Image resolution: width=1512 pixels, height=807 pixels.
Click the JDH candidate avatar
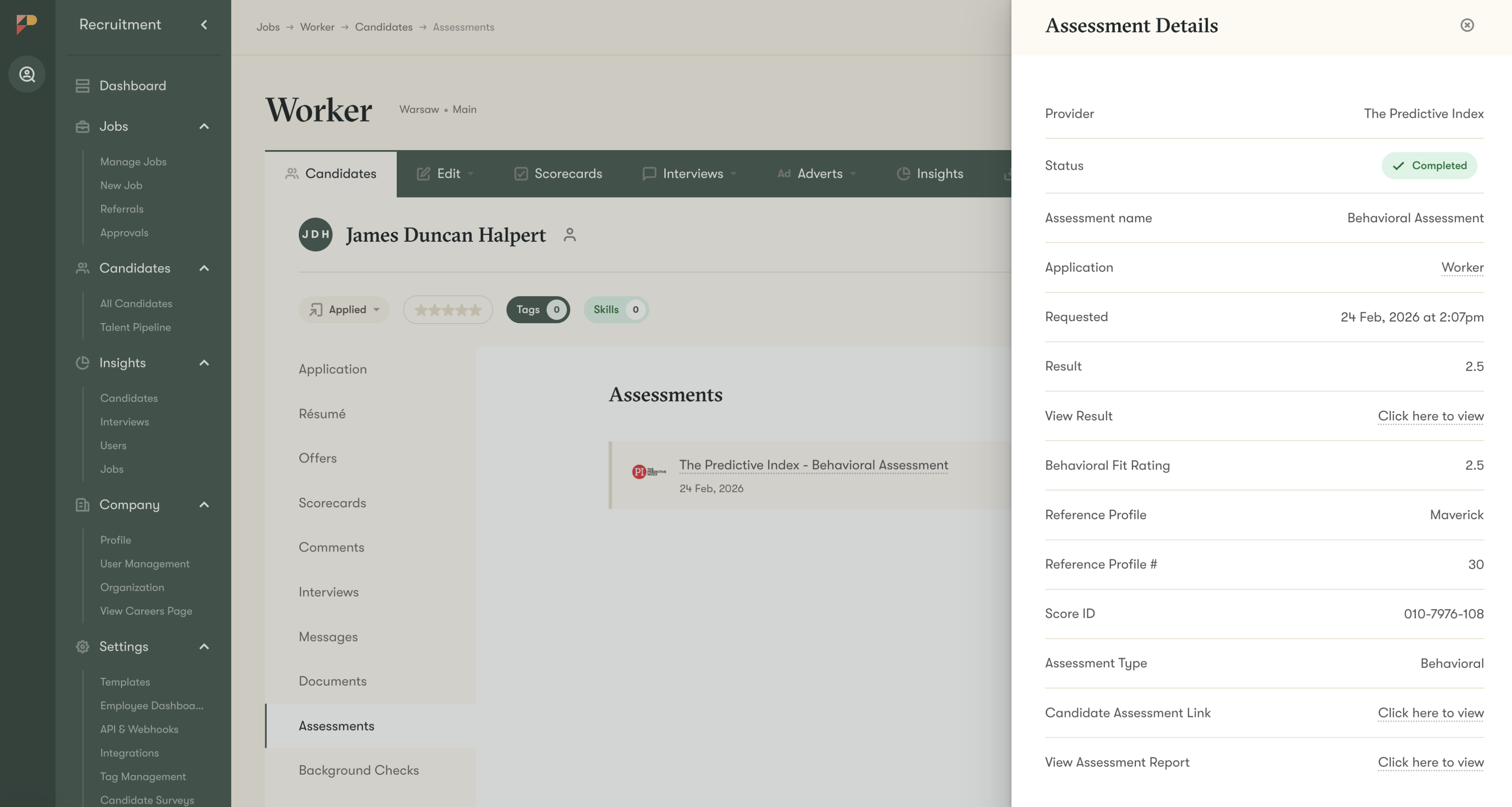(315, 235)
